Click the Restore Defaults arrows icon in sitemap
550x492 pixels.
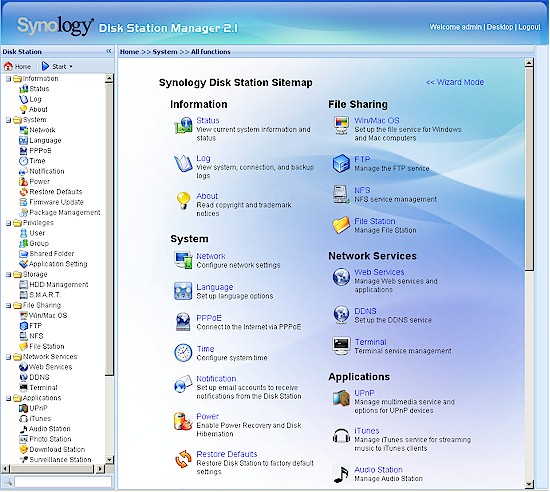point(183,459)
